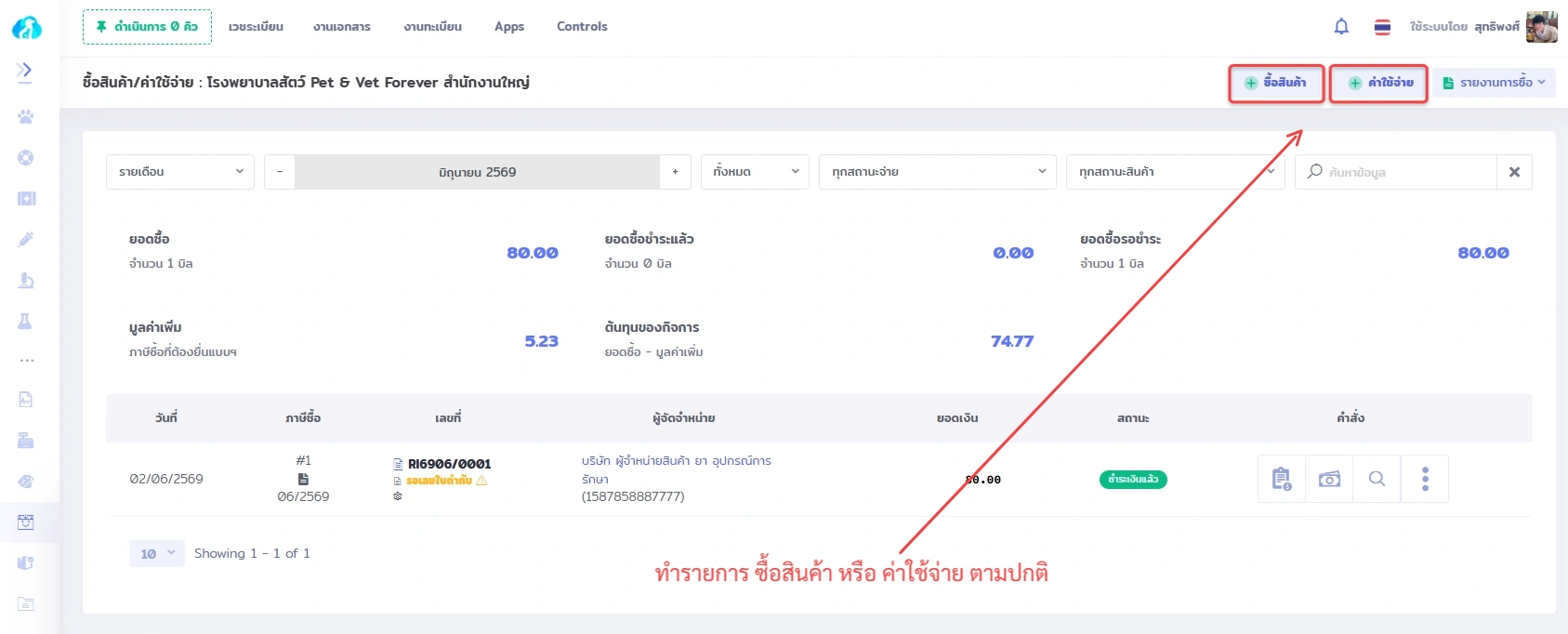Click the small box icon under รอเลขใบกำกับ
Image resolution: width=1568 pixels, height=634 pixels.
coord(398,496)
